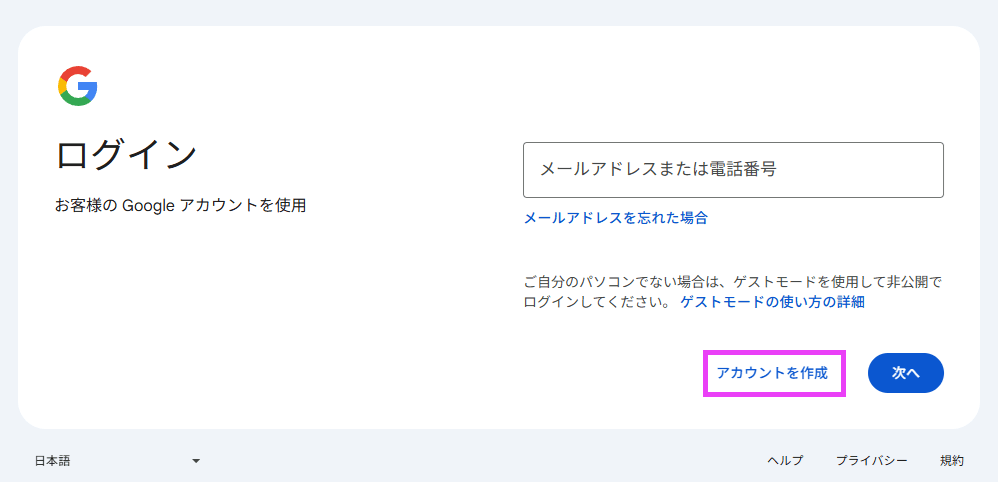Open the ヘルプ footer link
Image resolution: width=998 pixels, height=482 pixels.
tap(785, 461)
